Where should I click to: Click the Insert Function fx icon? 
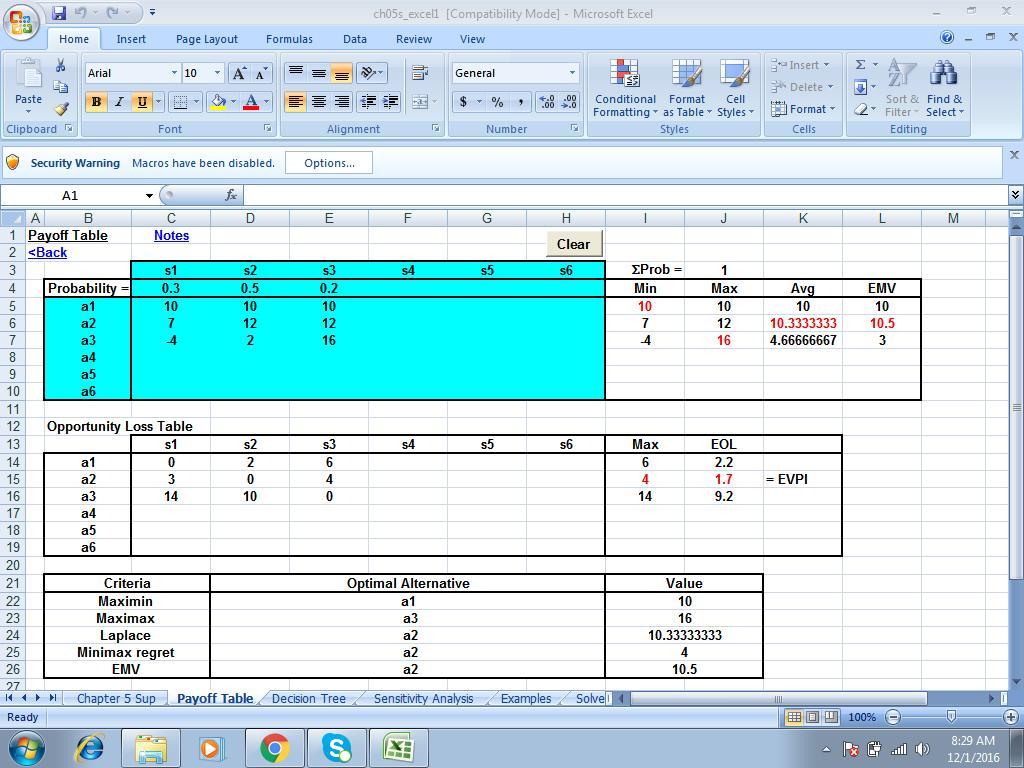pyautogui.click(x=231, y=195)
